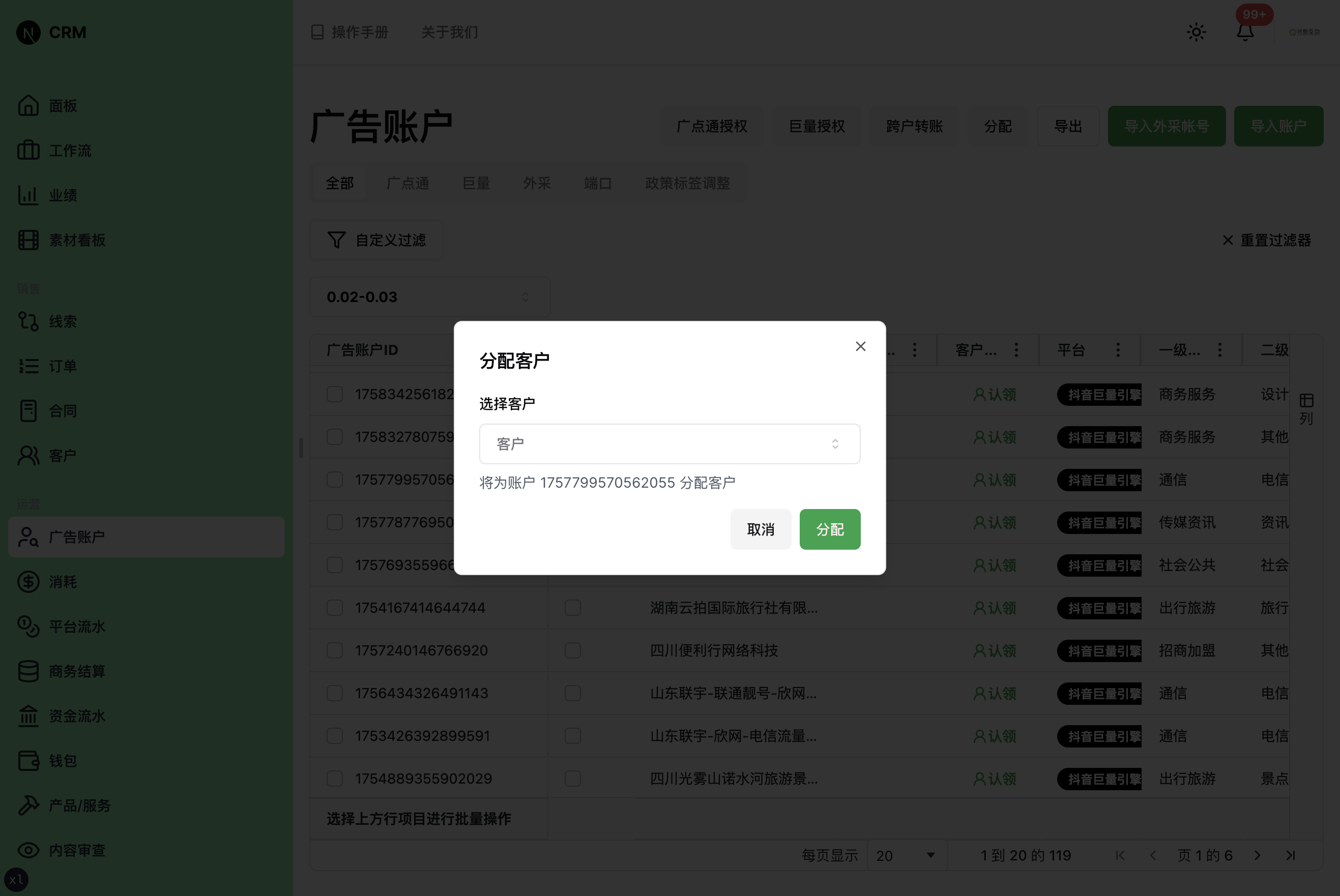Tick the checkbox for account 1753426392899591
Image resolution: width=1340 pixels, height=896 pixels.
coord(335,736)
